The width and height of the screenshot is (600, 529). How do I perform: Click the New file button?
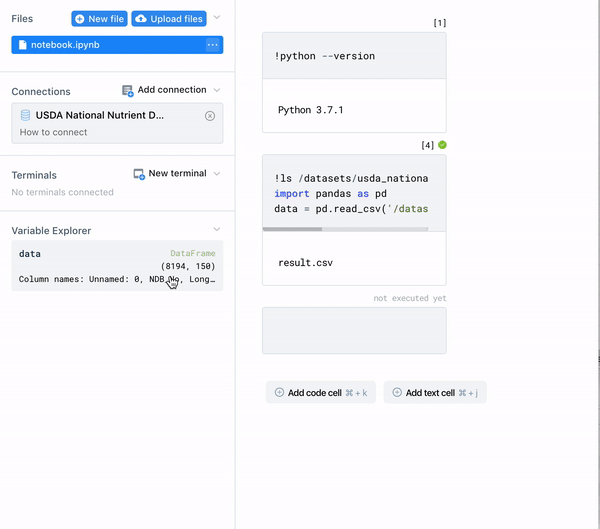pyautogui.click(x=99, y=19)
